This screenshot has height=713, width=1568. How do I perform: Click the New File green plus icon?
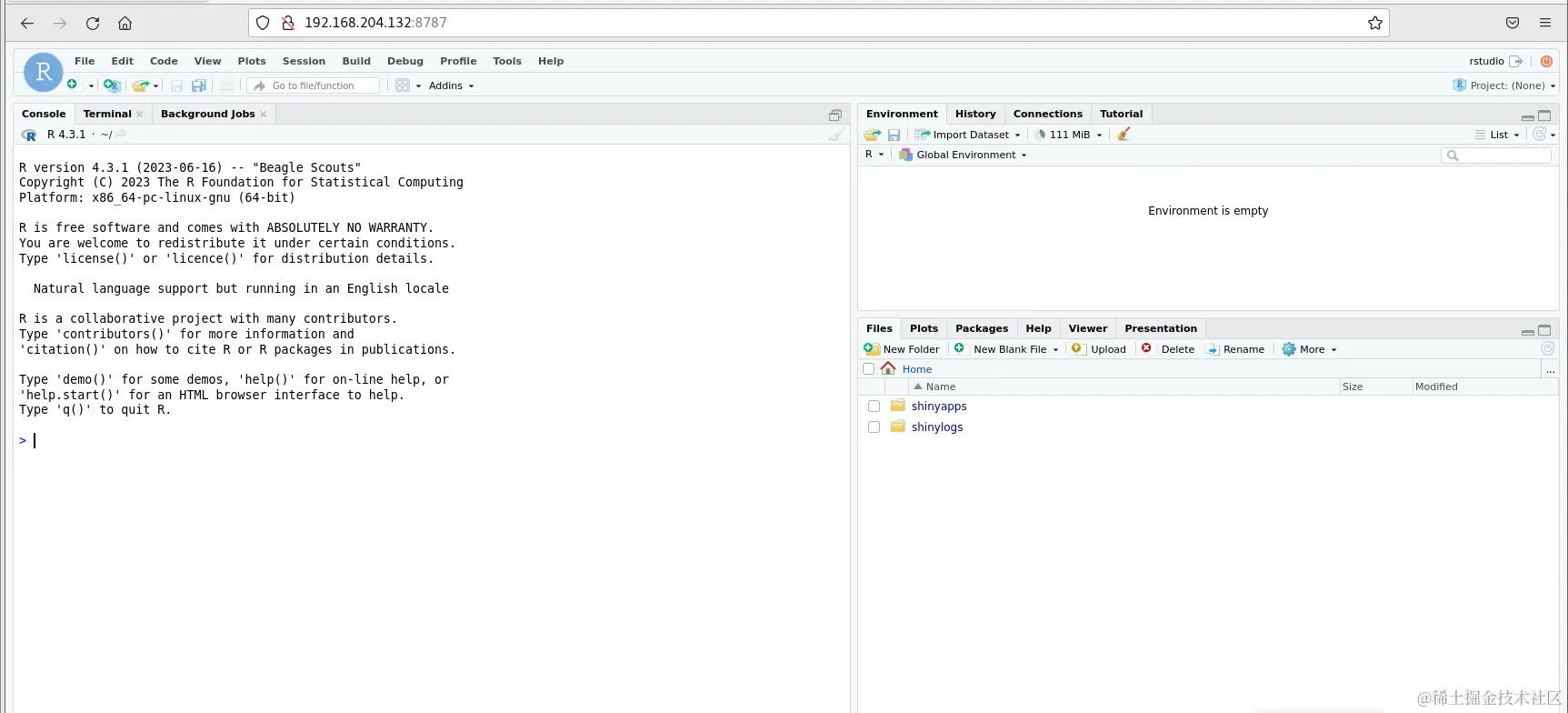pos(73,85)
